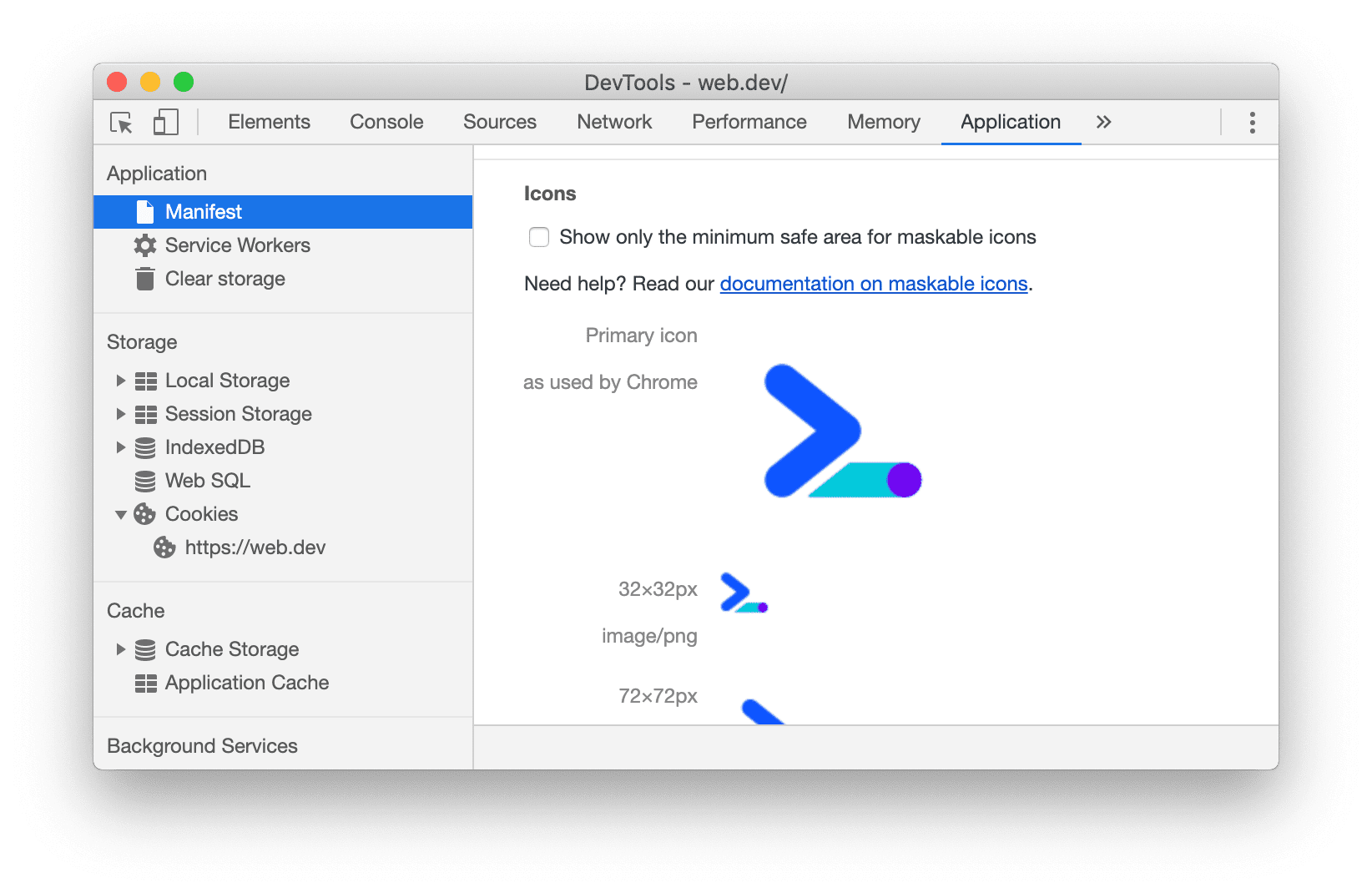
Task: Open the DevTools customize menu (three dots)
Action: (1252, 122)
